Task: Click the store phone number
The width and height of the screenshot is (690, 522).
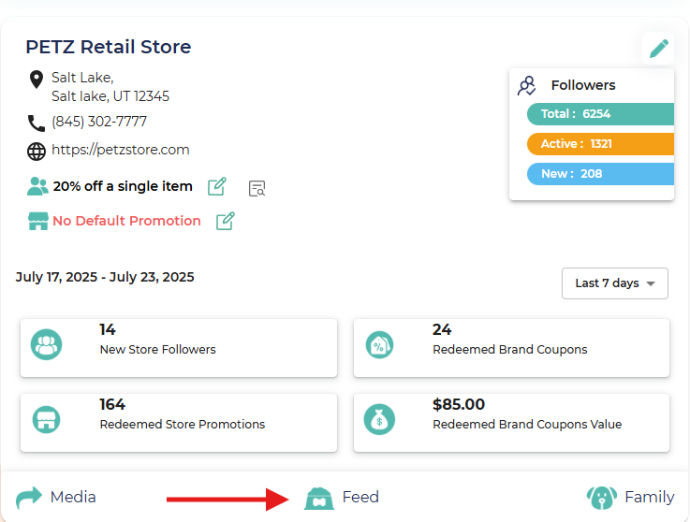Action: click(99, 122)
